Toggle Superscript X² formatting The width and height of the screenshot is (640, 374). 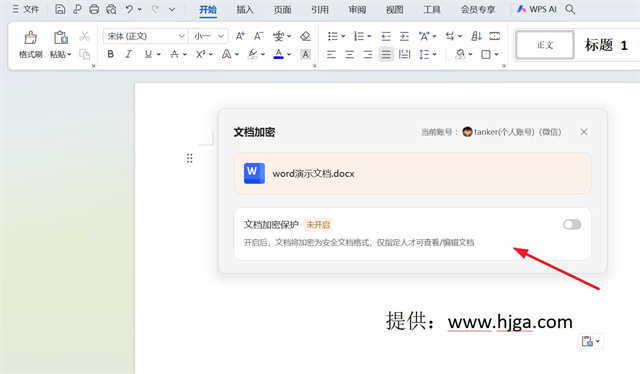click(200, 54)
